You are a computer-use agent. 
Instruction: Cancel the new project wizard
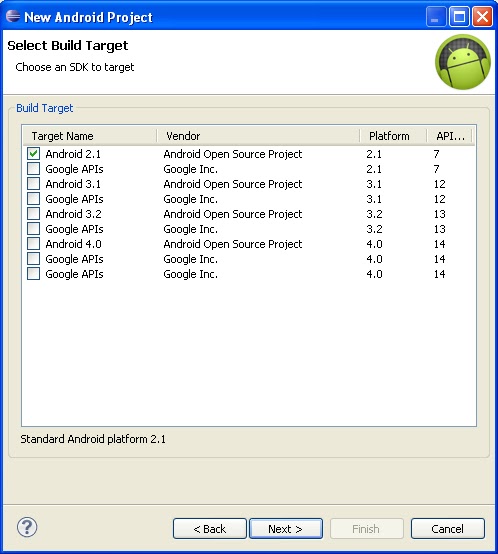click(447, 529)
